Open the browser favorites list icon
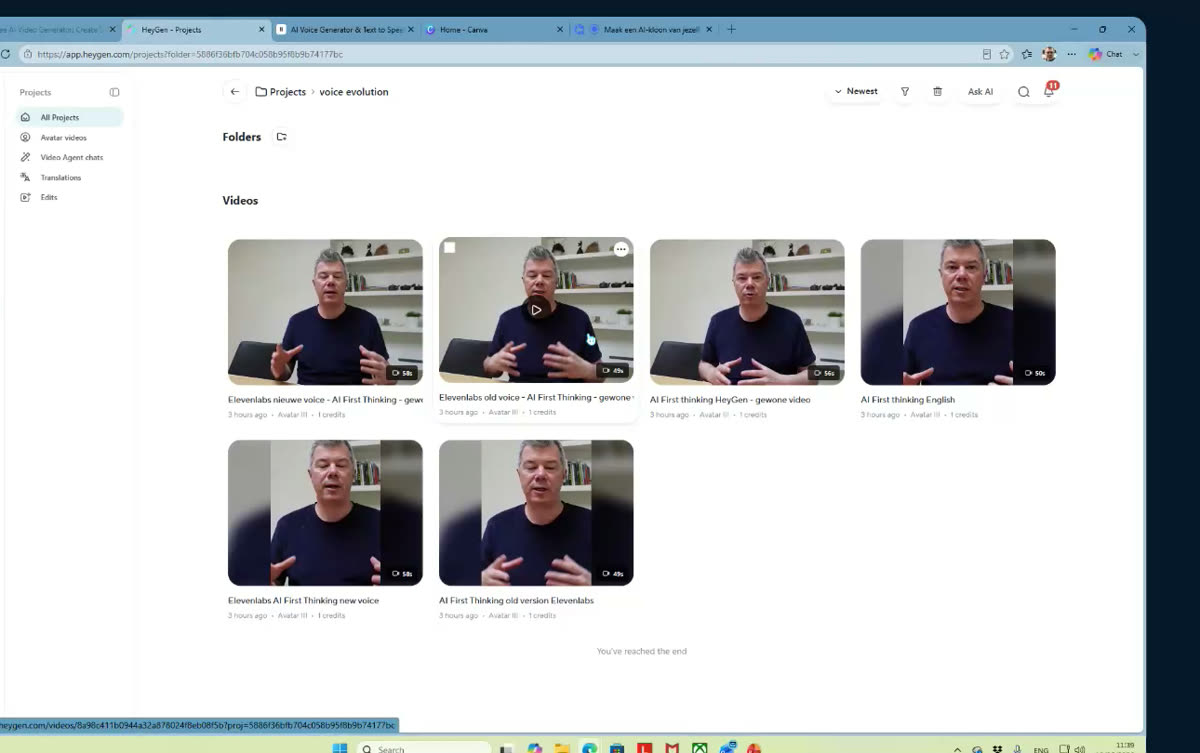Viewport: 1200px width, 753px height. [1027, 54]
